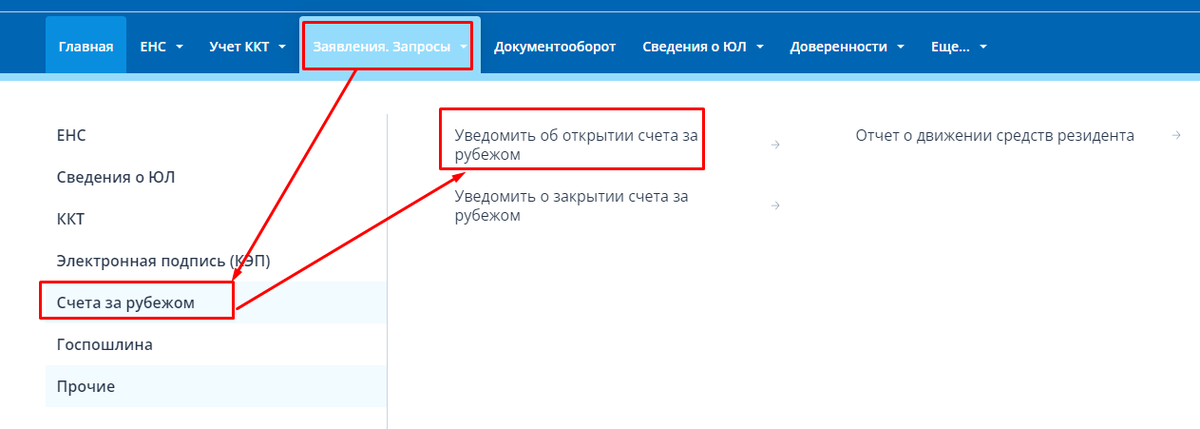Select ККТ category in left list
1200x429 pixels.
click(x=216, y=219)
